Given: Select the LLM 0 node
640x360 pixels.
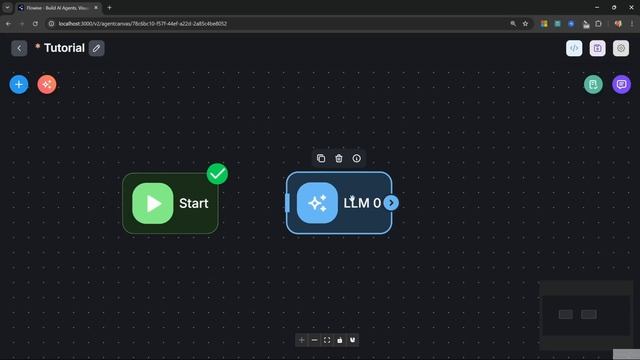Looking at the screenshot, I should point(339,203).
